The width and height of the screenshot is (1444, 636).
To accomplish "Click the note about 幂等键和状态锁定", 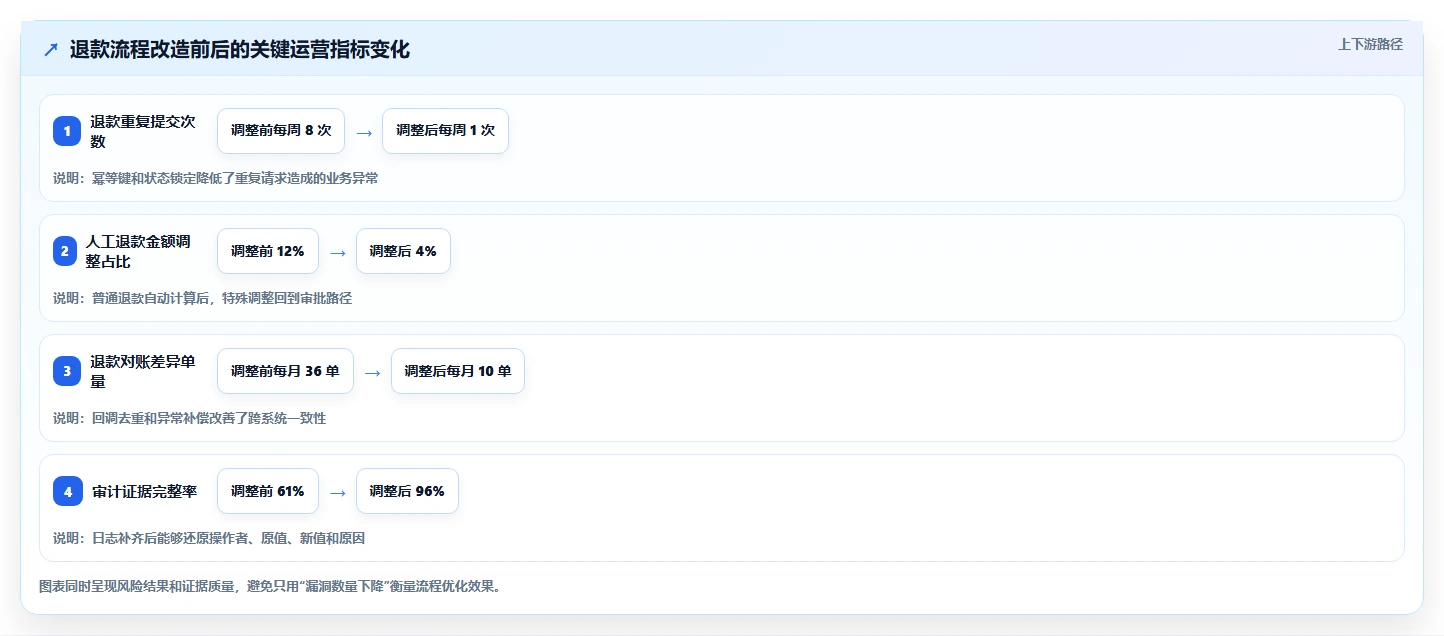I will (x=216, y=178).
